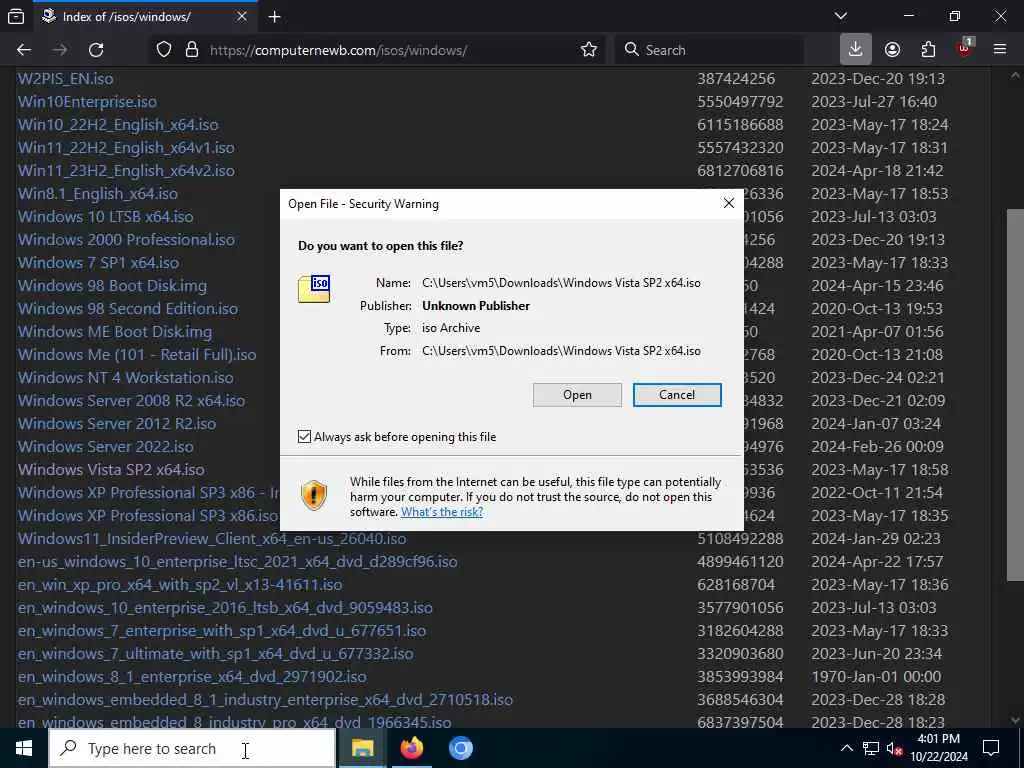1024x768 pixels.
Task: Uncheck 'Always ask before opening this file'
Action: point(304,436)
